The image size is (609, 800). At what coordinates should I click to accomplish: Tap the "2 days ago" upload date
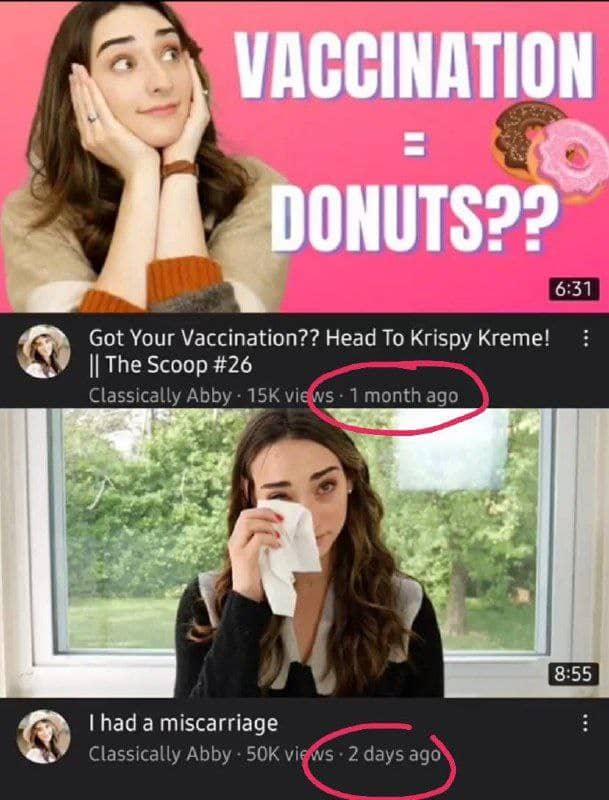tap(394, 754)
